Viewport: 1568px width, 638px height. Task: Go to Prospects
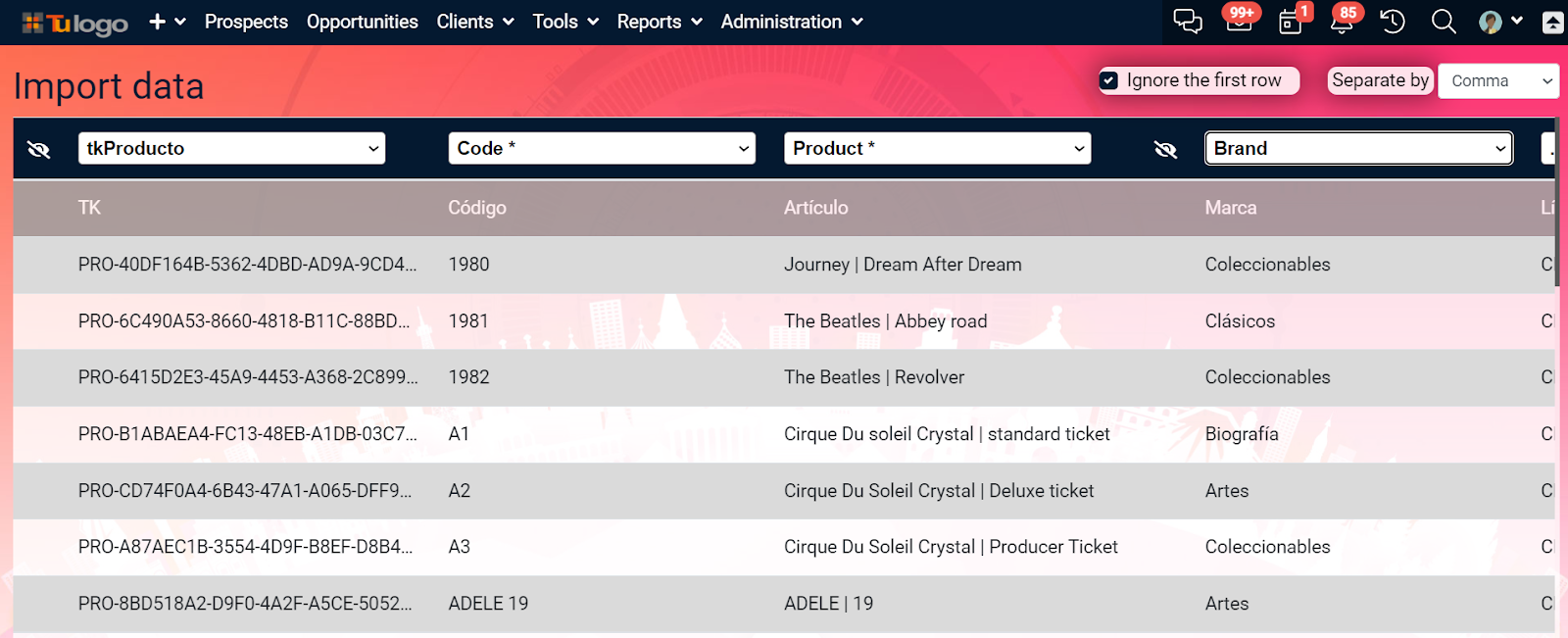pyautogui.click(x=246, y=22)
